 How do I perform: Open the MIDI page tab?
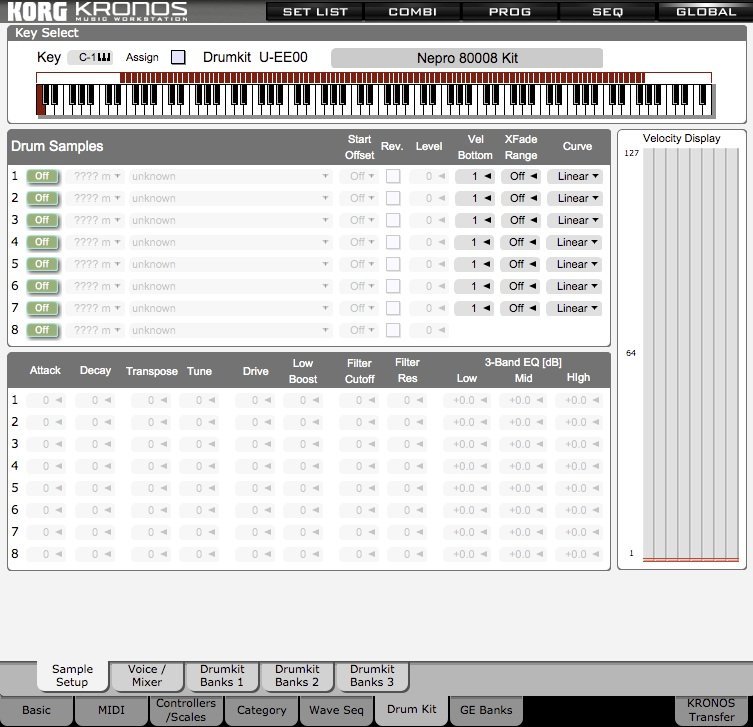(111, 710)
